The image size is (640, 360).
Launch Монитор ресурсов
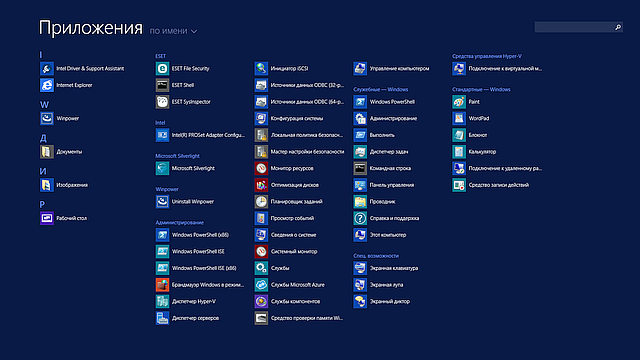pos(284,168)
